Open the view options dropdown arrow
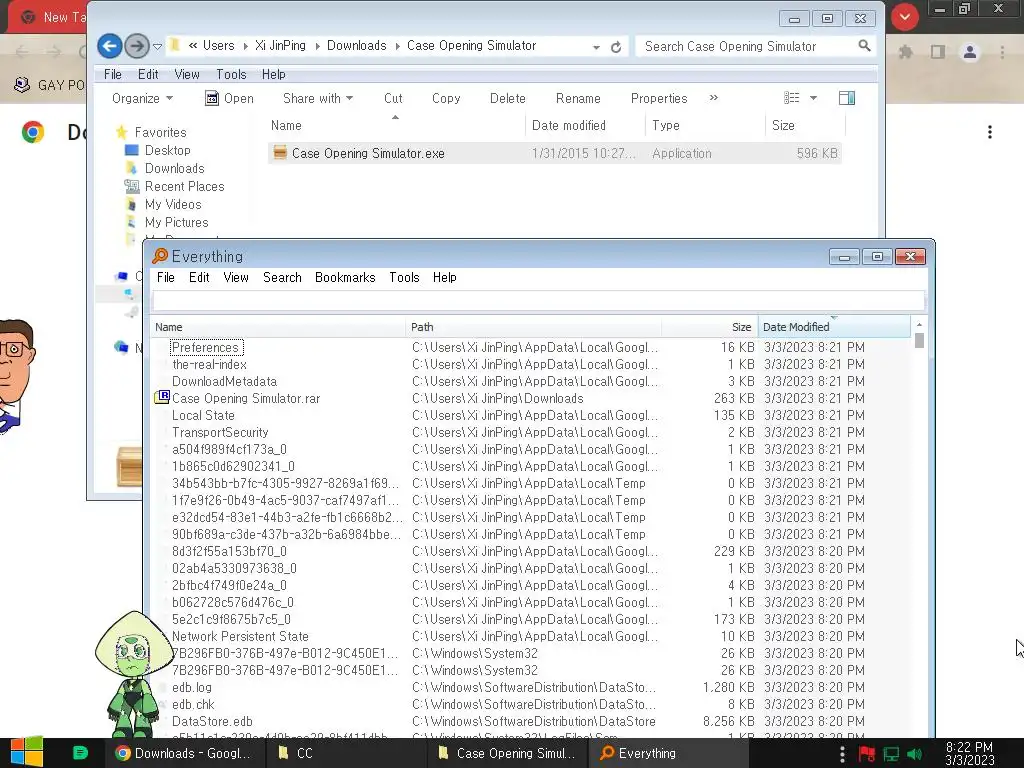This screenshot has width=1024, height=768. tap(813, 99)
